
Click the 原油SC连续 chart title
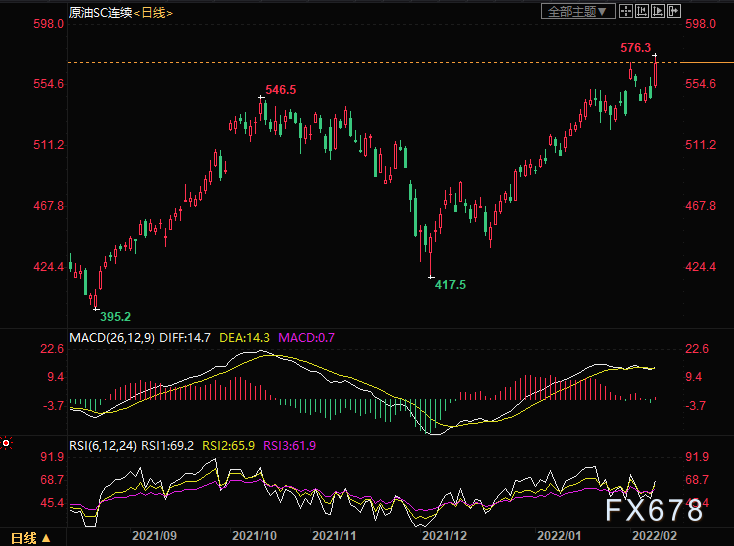(x=101, y=13)
